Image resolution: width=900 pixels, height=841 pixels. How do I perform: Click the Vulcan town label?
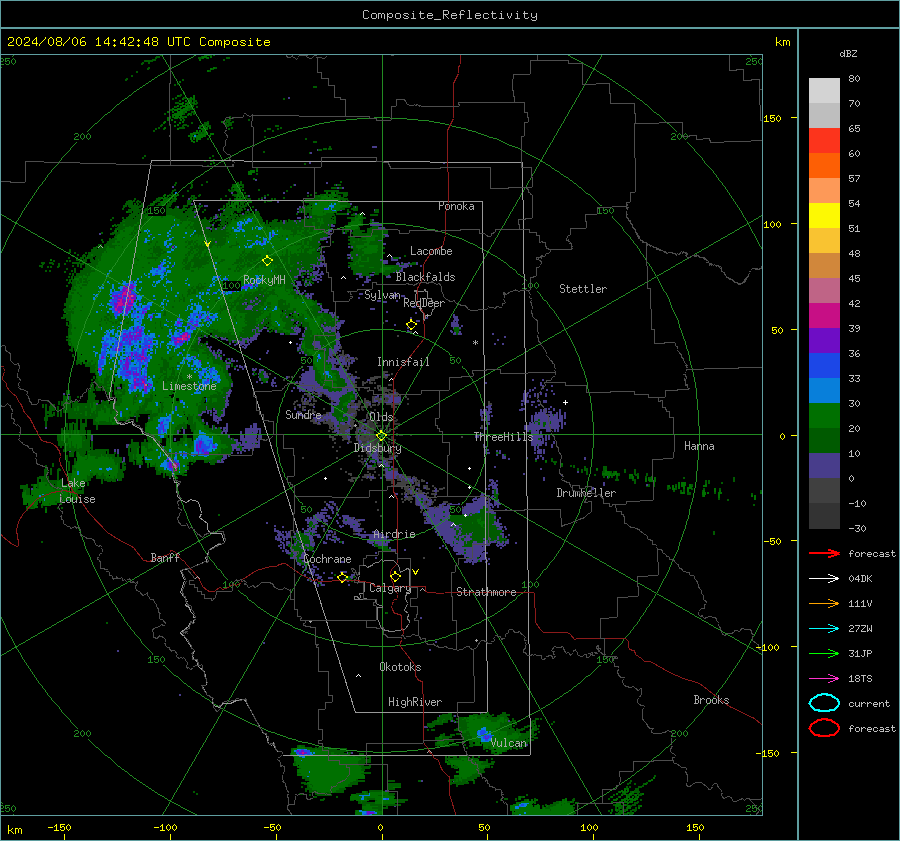click(x=508, y=743)
